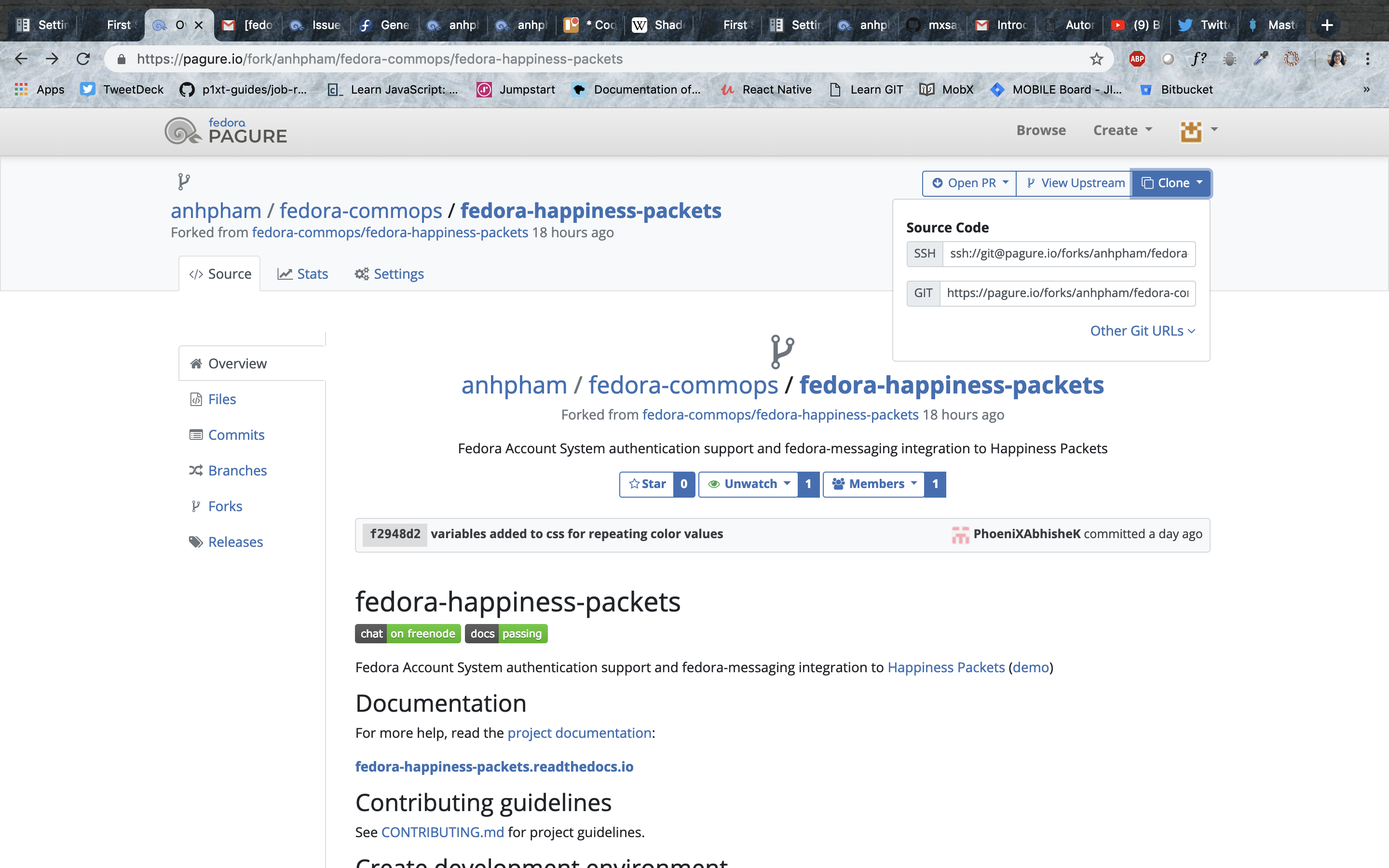This screenshot has height=868, width=1389.
Task: Open the p1xt-guides GitHub bookmark
Action: [x=244, y=89]
